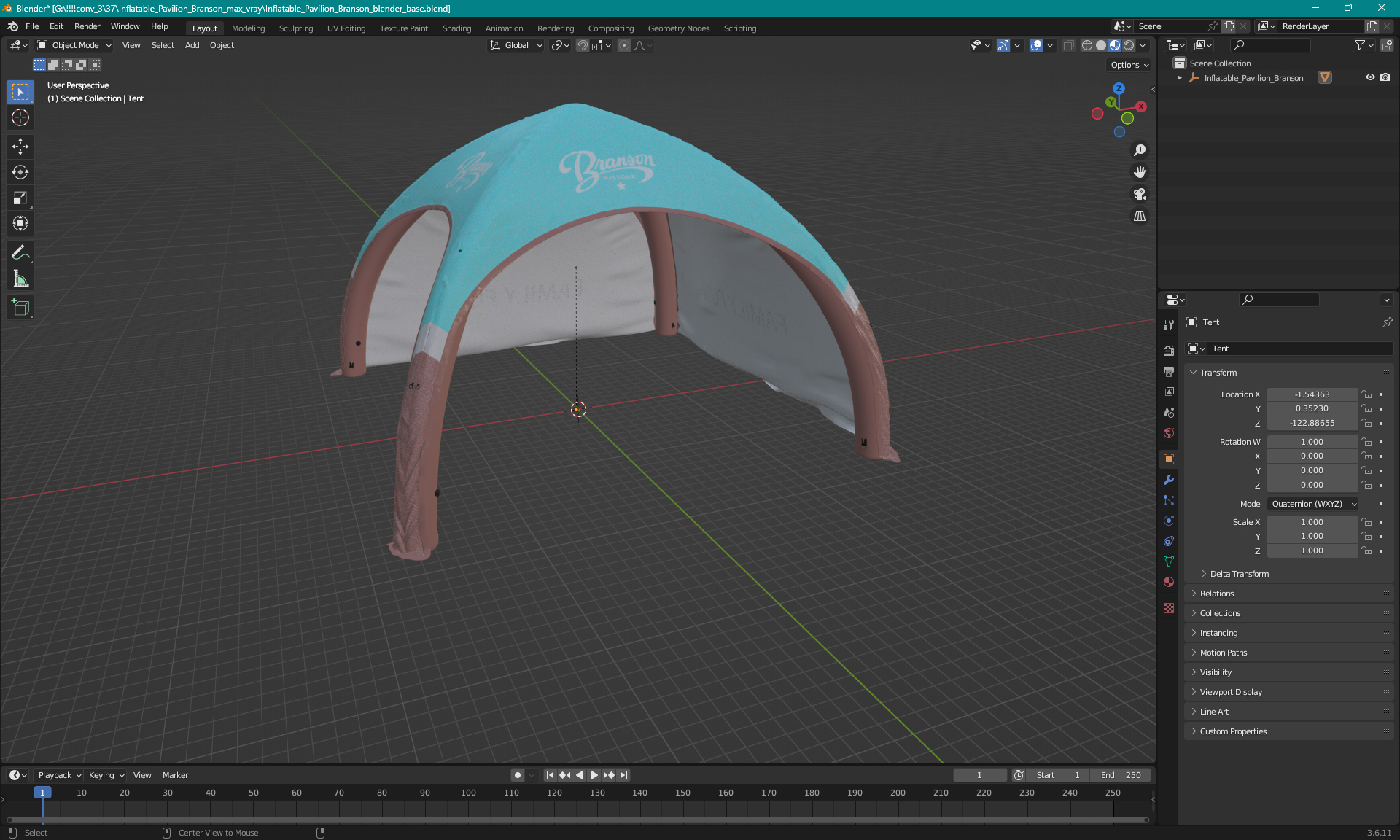Switch to Shading workspace tab

pyautogui.click(x=456, y=28)
